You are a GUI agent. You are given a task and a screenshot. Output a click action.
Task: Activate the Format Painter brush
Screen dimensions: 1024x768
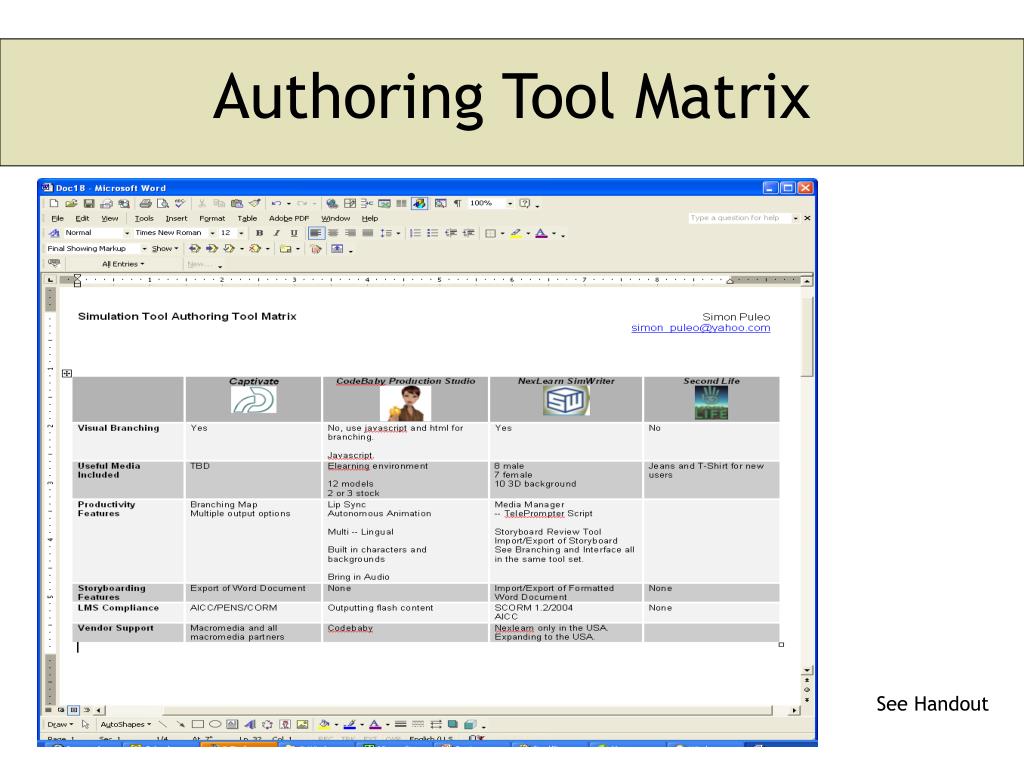click(254, 204)
